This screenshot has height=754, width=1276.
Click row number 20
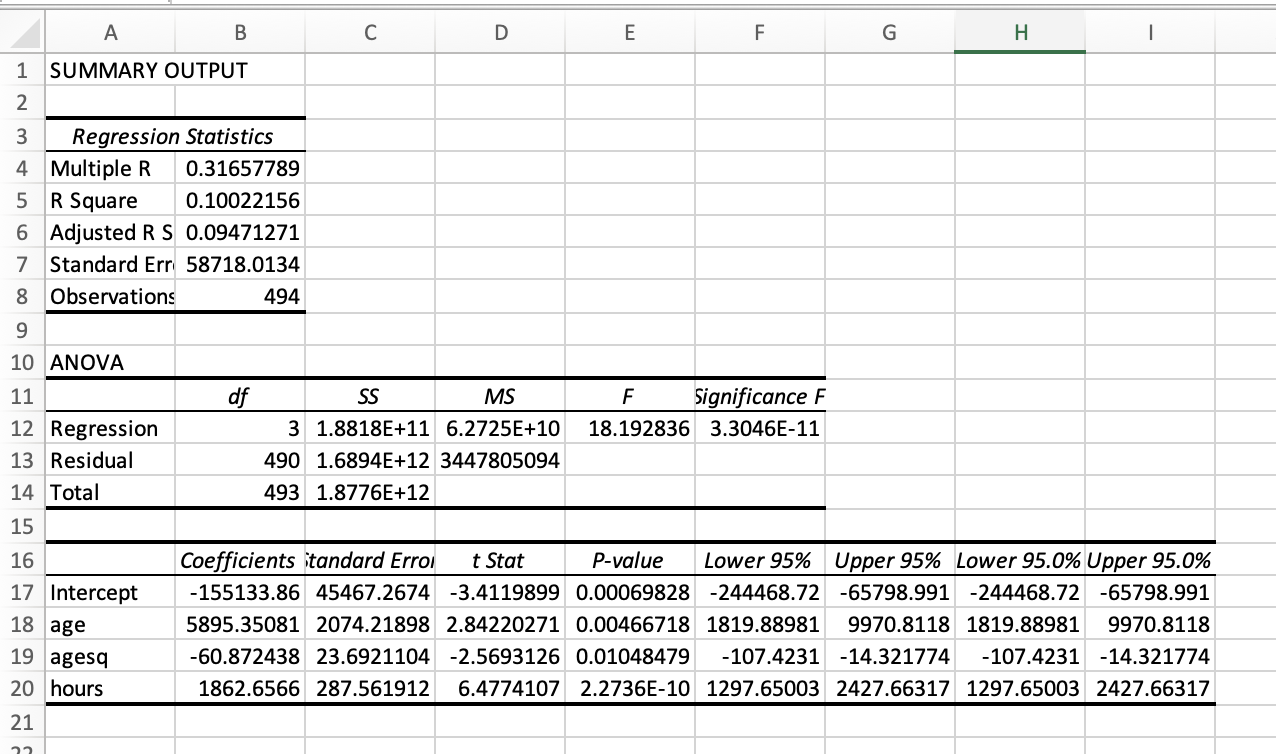(x=22, y=688)
